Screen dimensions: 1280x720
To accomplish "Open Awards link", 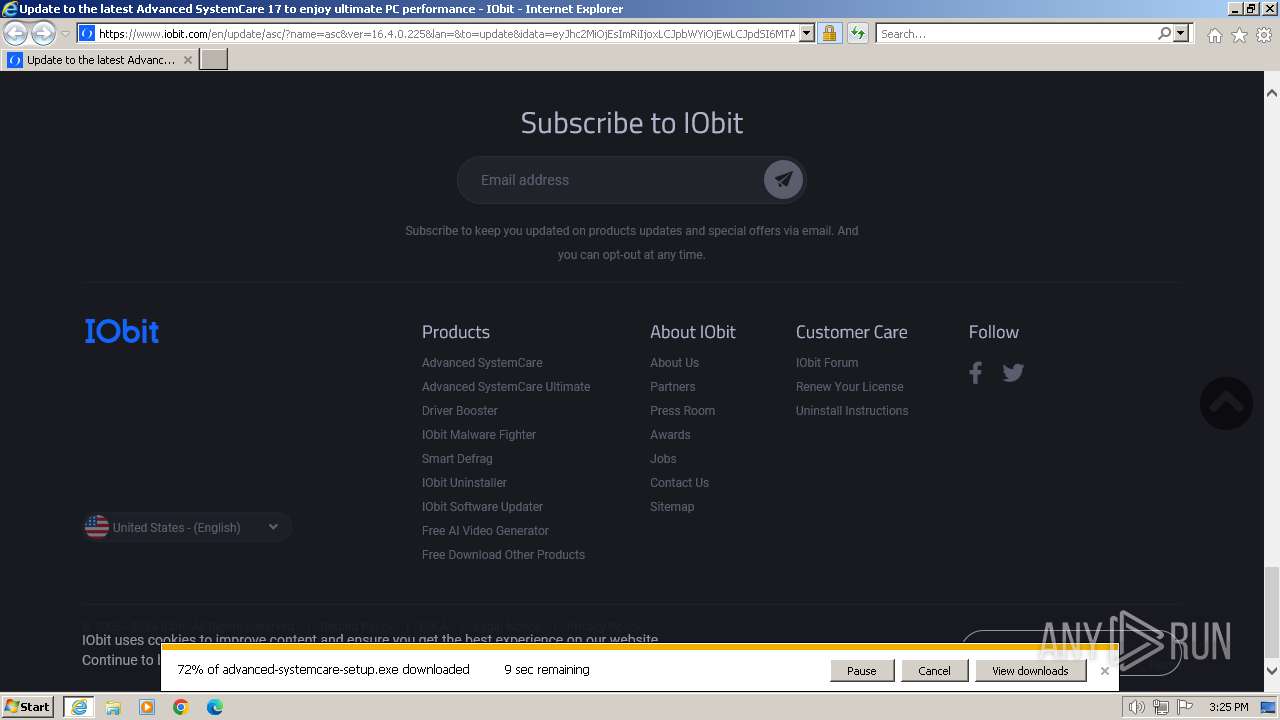I will pos(670,435).
